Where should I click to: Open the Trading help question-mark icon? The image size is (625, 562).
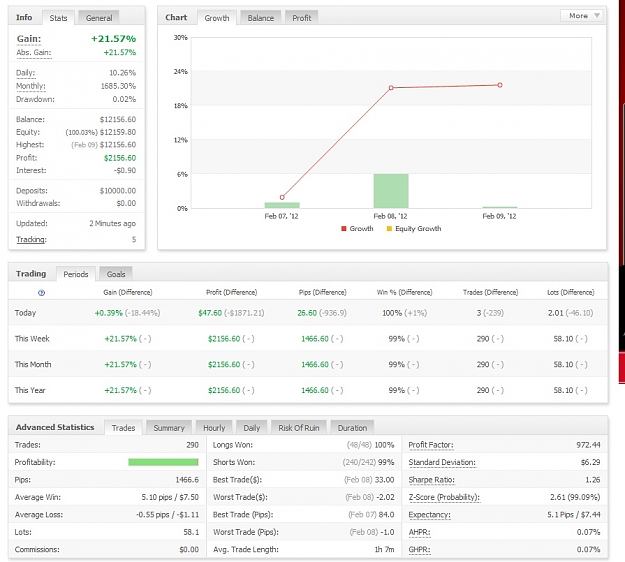point(41,293)
